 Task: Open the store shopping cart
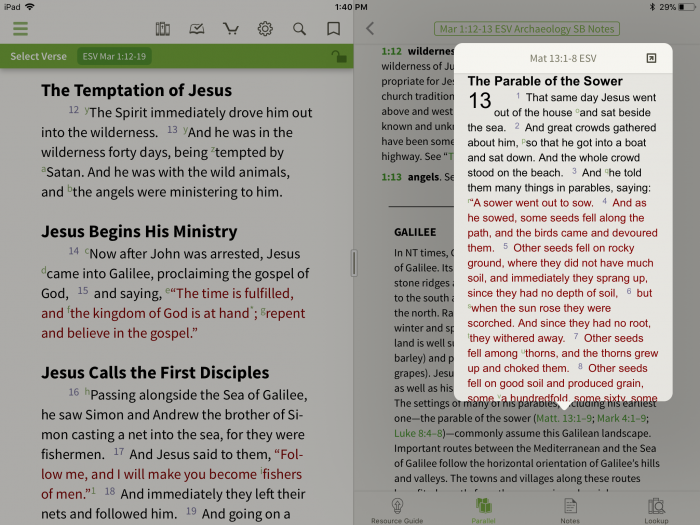(x=231, y=29)
